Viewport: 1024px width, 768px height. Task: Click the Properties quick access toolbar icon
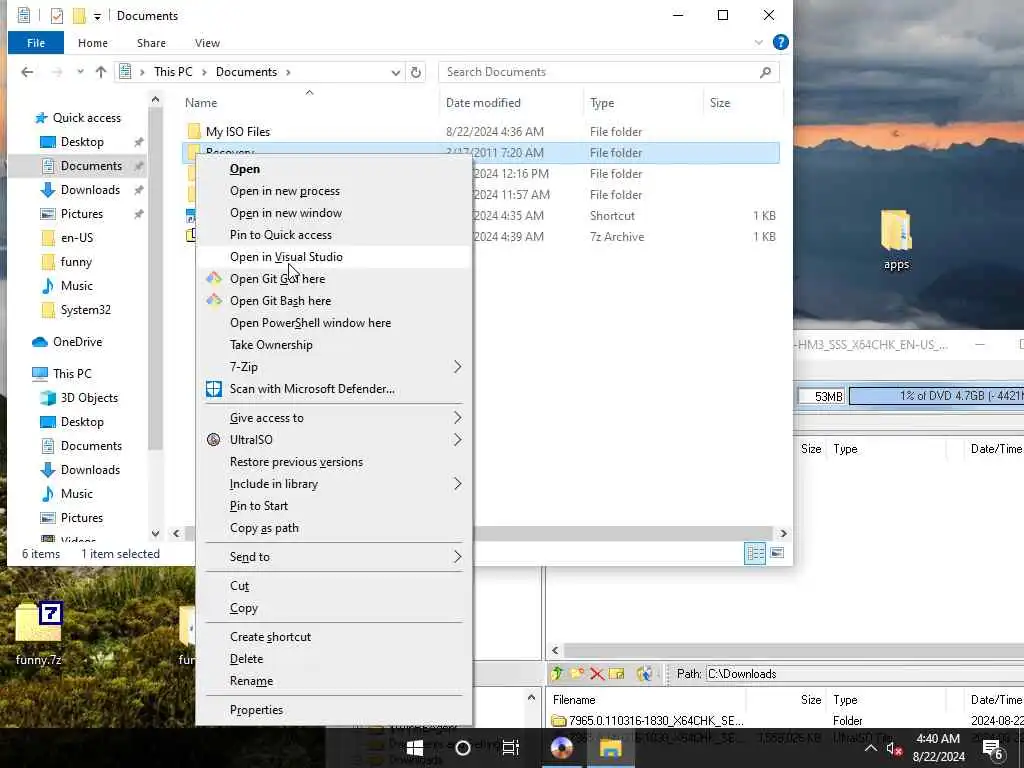click(x=57, y=15)
